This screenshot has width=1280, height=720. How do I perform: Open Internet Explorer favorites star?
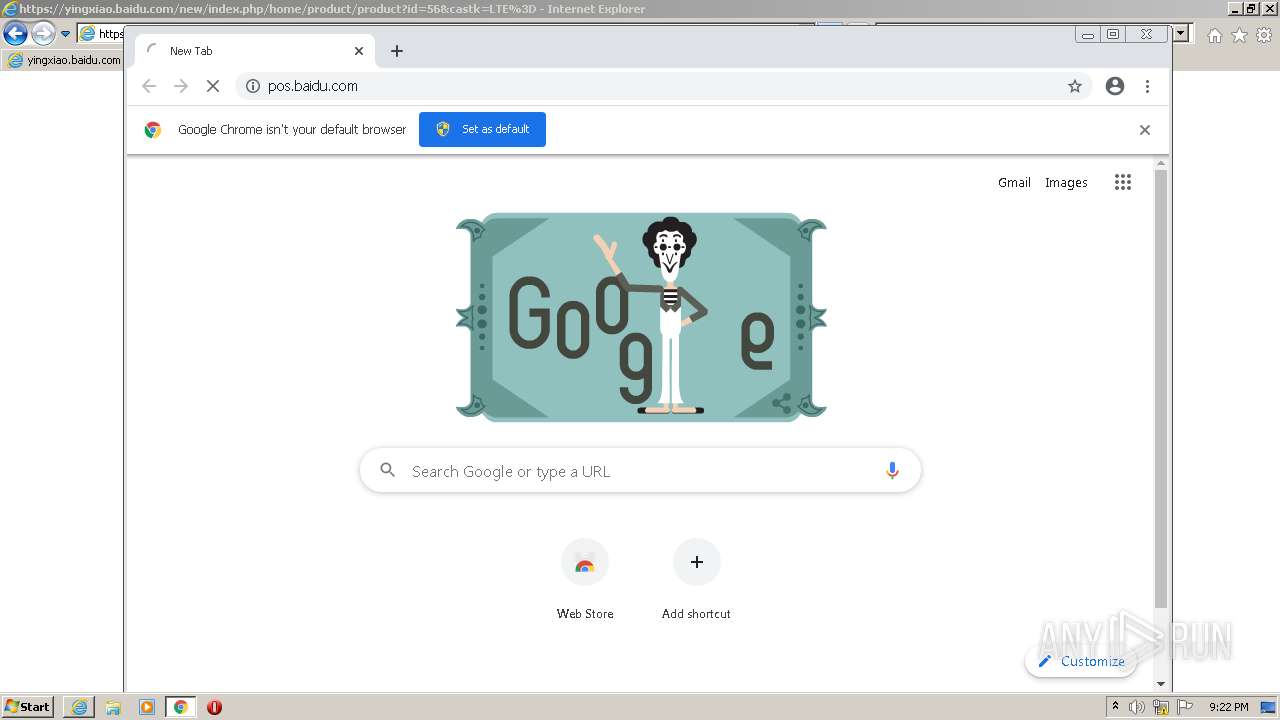(x=1239, y=35)
